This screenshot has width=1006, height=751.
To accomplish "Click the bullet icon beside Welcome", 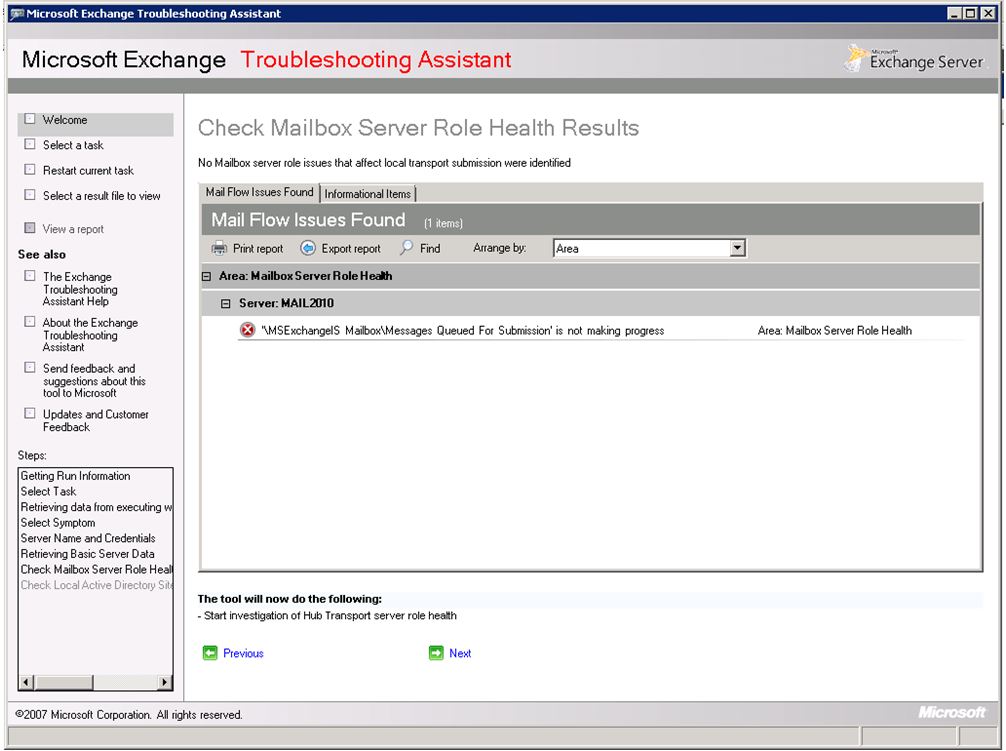I will [30, 119].
